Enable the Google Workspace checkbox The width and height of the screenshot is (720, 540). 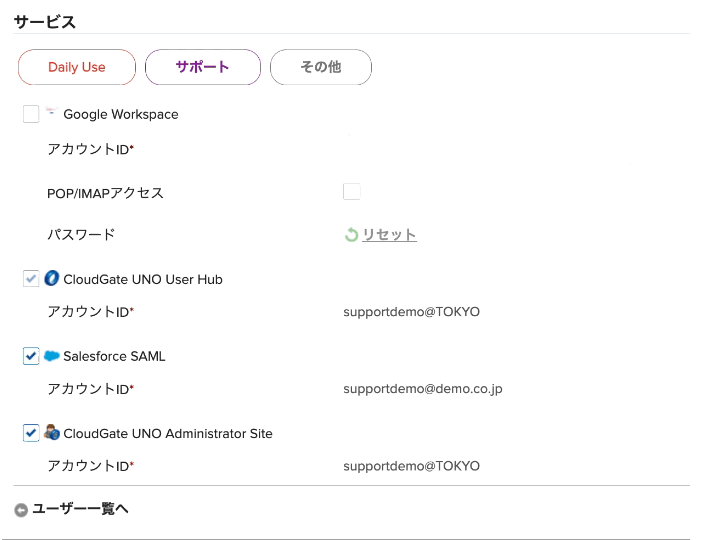click(31, 114)
